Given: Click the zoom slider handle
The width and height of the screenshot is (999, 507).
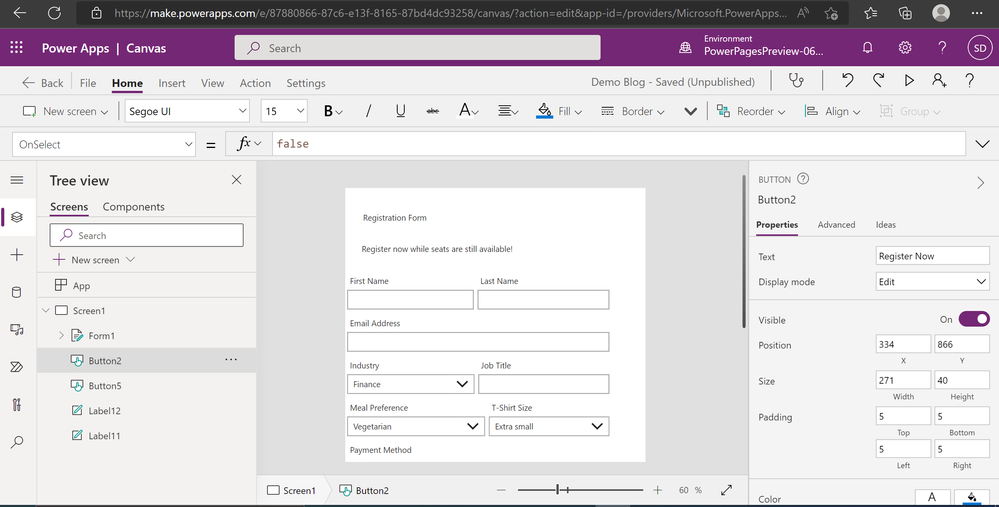Looking at the screenshot, I should [x=557, y=490].
